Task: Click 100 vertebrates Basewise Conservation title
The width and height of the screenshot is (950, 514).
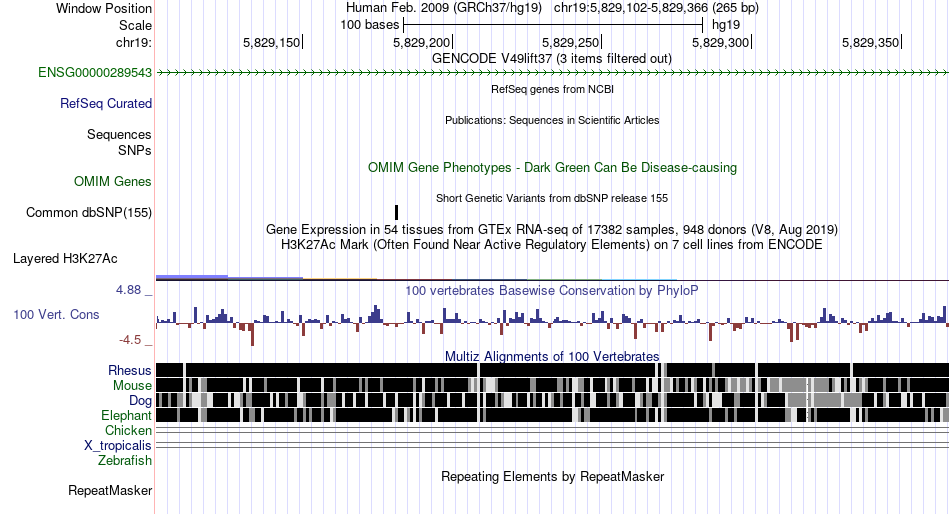Action: 552,290
